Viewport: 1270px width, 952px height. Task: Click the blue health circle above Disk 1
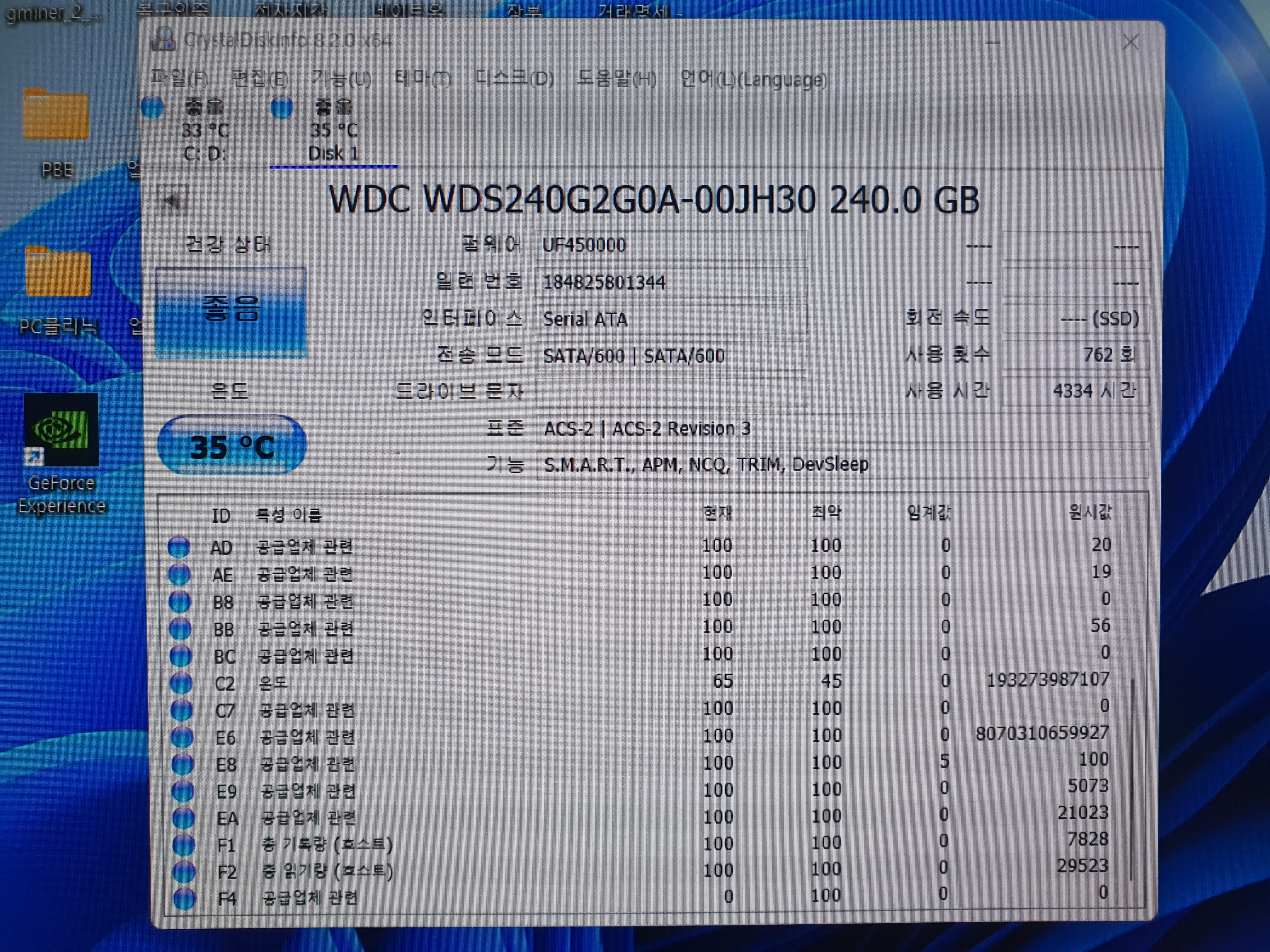(x=281, y=107)
